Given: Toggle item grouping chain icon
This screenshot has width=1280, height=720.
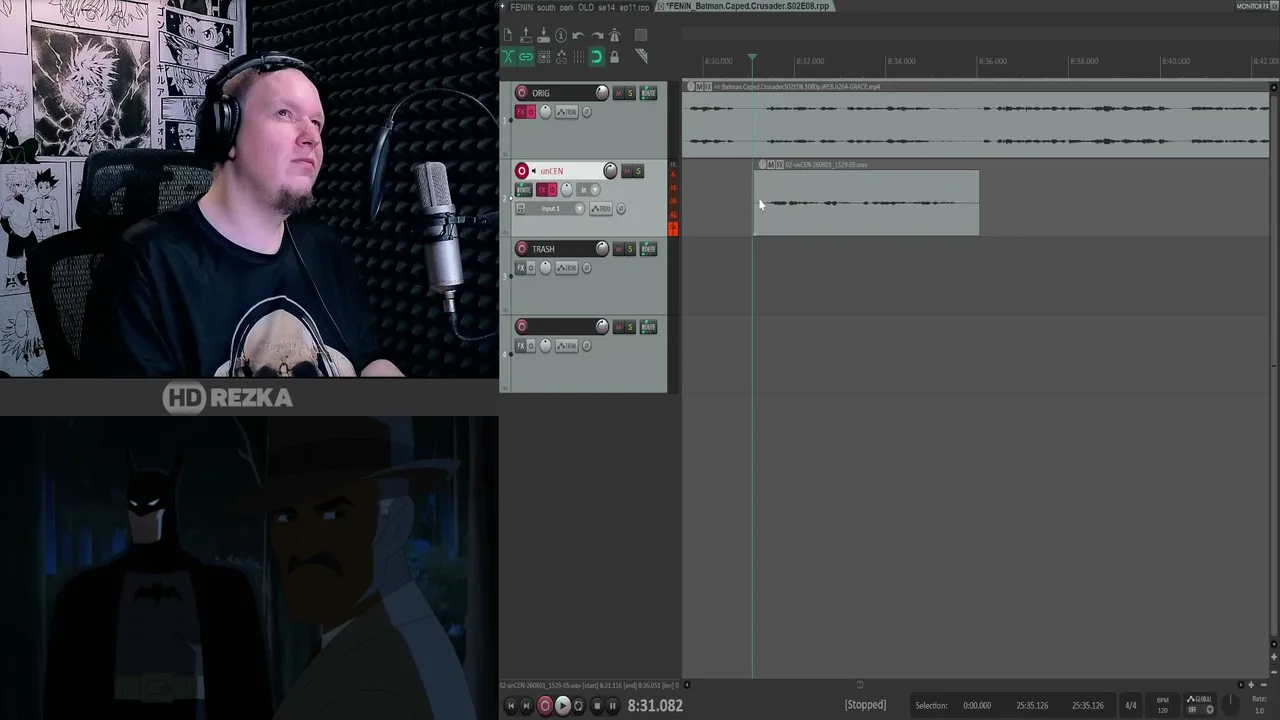Looking at the screenshot, I should tap(526, 57).
